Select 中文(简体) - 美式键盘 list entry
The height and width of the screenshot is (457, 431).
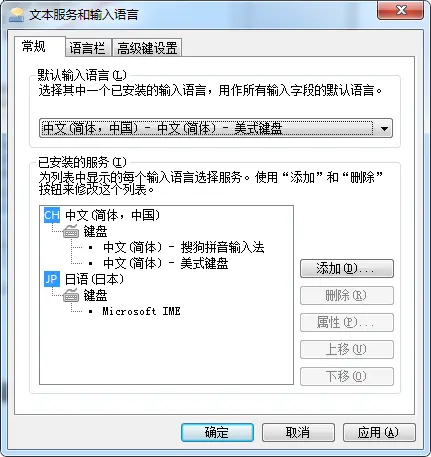pos(166,263)
